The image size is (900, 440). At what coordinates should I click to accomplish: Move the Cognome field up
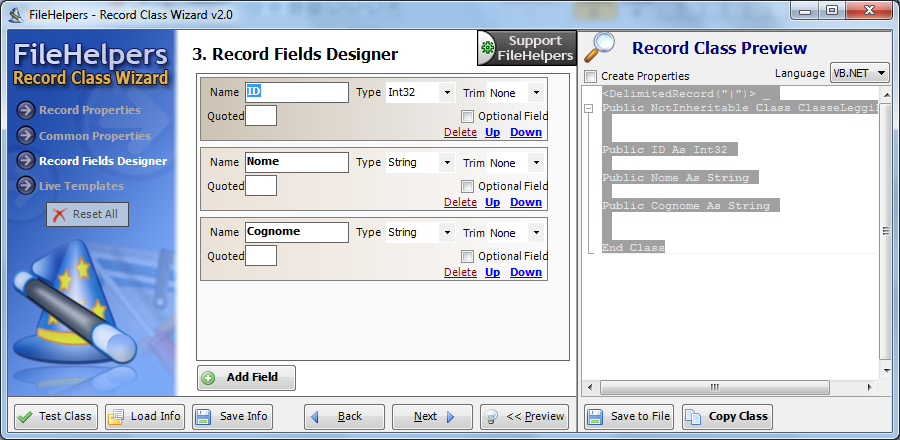[492, 272]
